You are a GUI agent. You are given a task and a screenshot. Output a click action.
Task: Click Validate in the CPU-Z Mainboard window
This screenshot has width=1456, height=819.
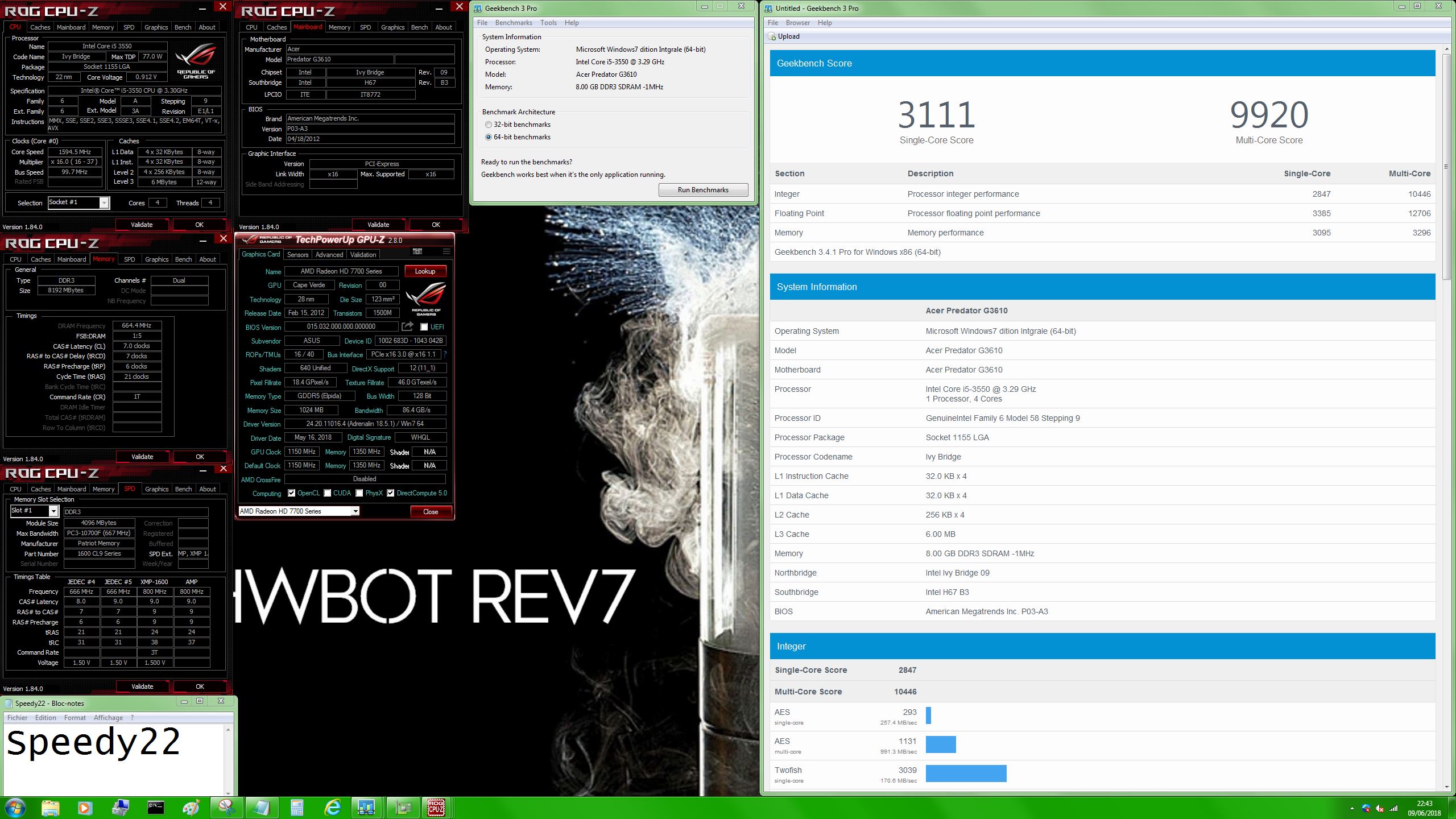coord(378,225)
